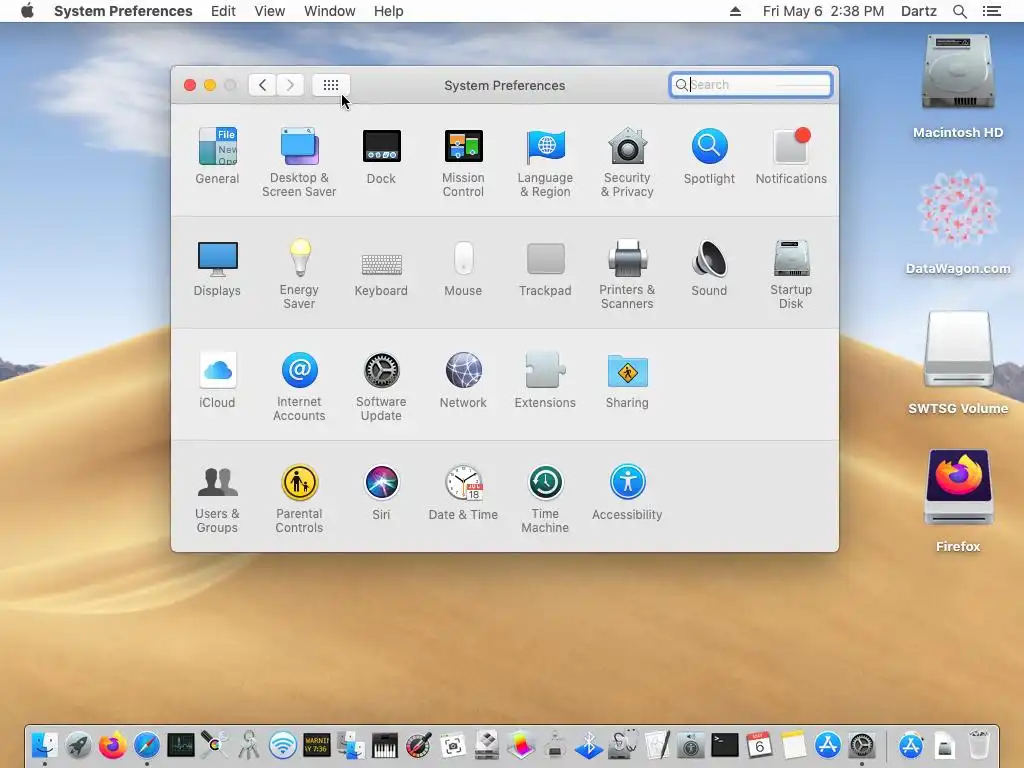This screenshot has height=768, width=1024.
Task: Open the Sound preference pane
Action: (709, 268)
